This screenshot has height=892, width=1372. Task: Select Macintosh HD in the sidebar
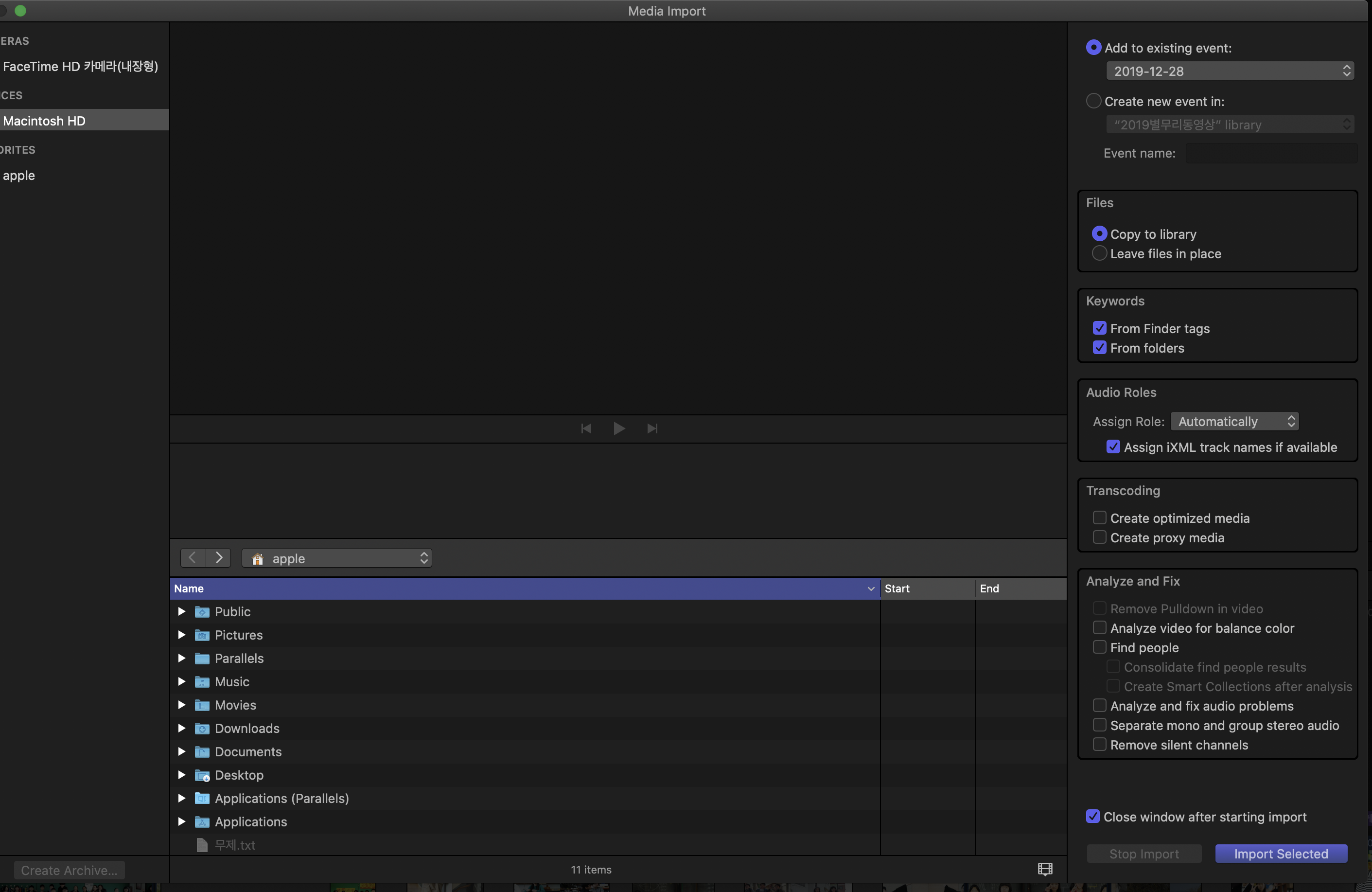tap(44, 121)
